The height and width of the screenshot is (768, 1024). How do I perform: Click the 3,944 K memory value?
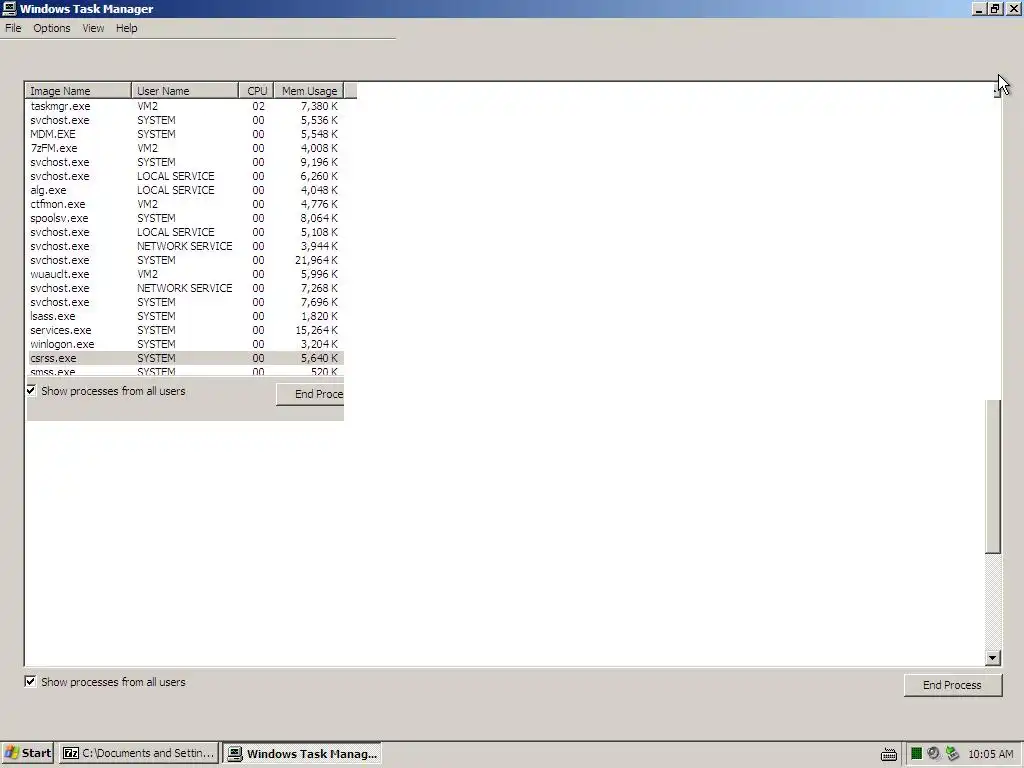click(x=319, y=246)
